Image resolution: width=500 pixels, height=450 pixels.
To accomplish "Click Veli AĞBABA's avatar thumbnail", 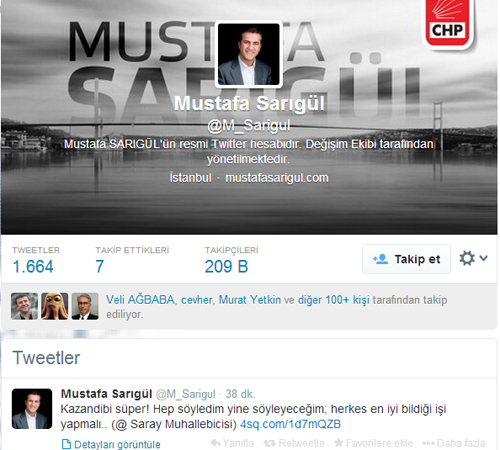I will 24,306.
